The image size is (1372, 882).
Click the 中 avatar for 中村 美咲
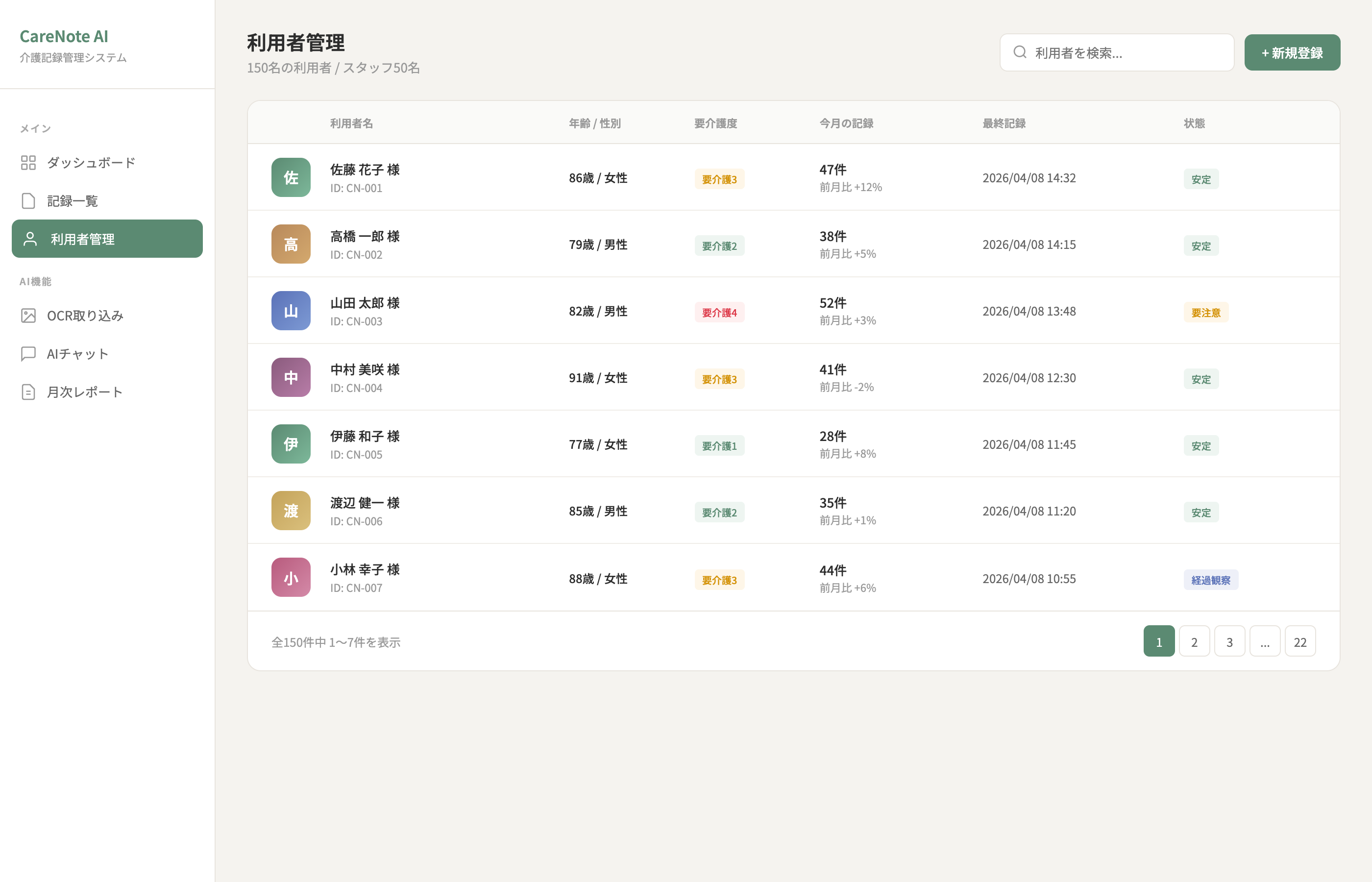(x=291, y=377)
